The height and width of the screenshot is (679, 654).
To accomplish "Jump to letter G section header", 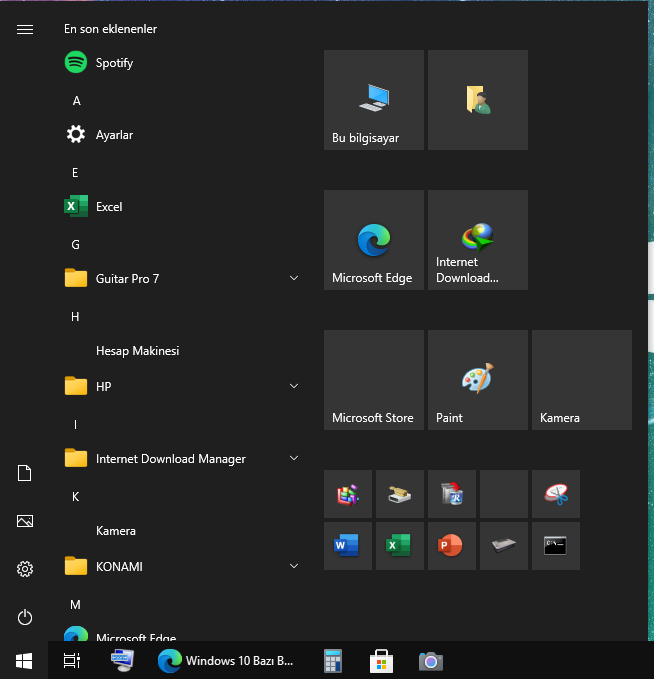I will [x=75, y=244].
